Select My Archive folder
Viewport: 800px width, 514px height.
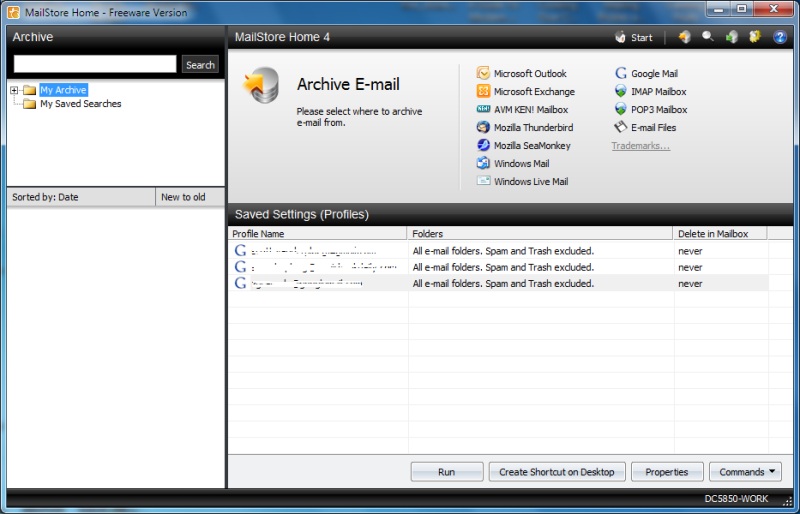click(x=64, y=90)
